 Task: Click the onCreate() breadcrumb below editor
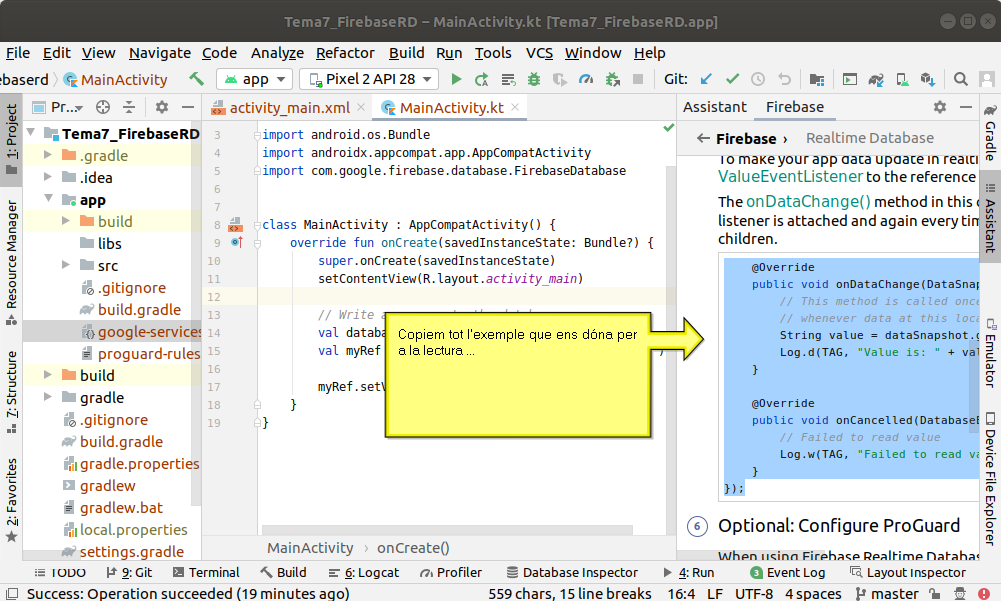(x=413, y=548)
